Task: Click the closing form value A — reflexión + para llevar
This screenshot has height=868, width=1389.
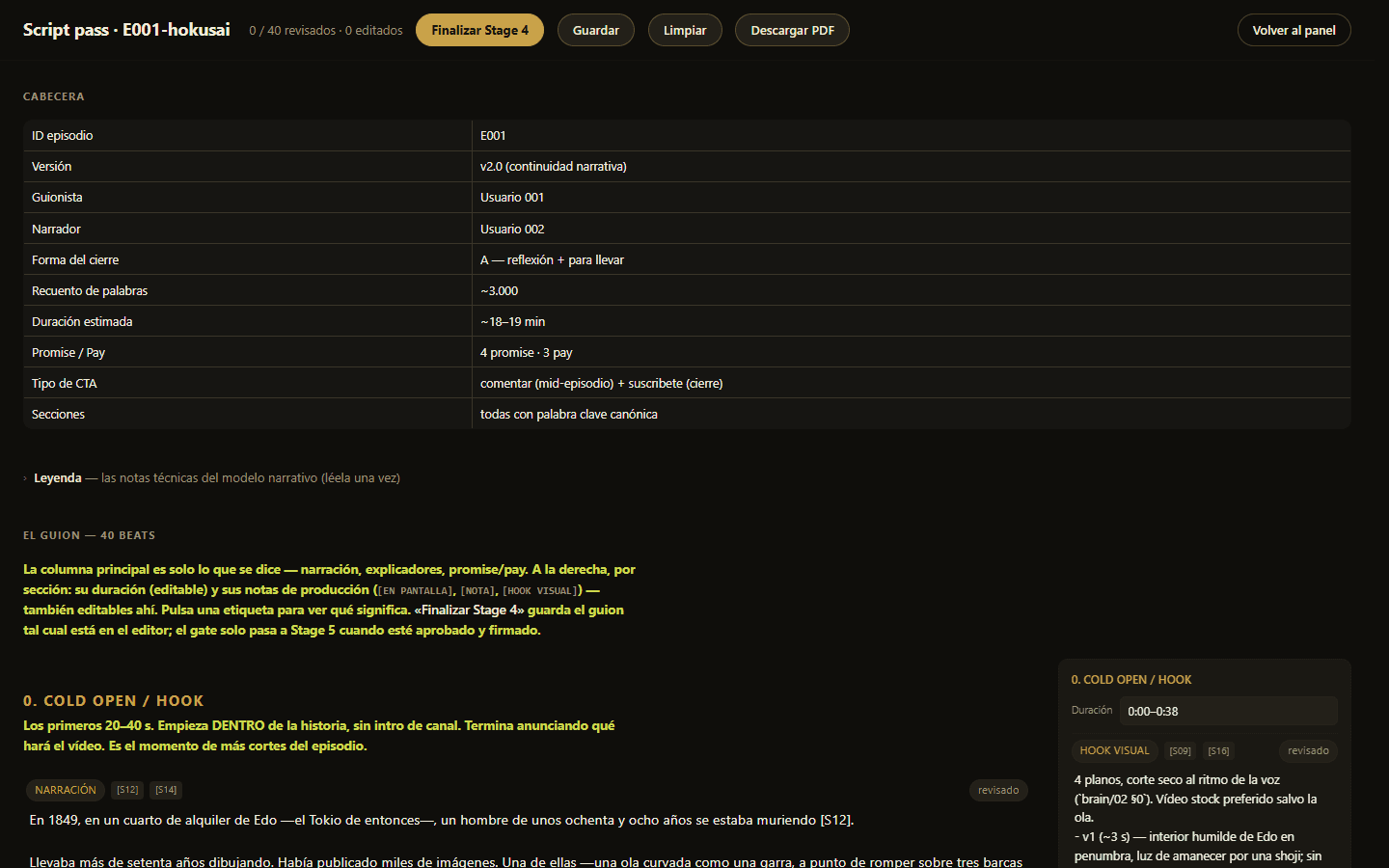Action: [552, 259]
